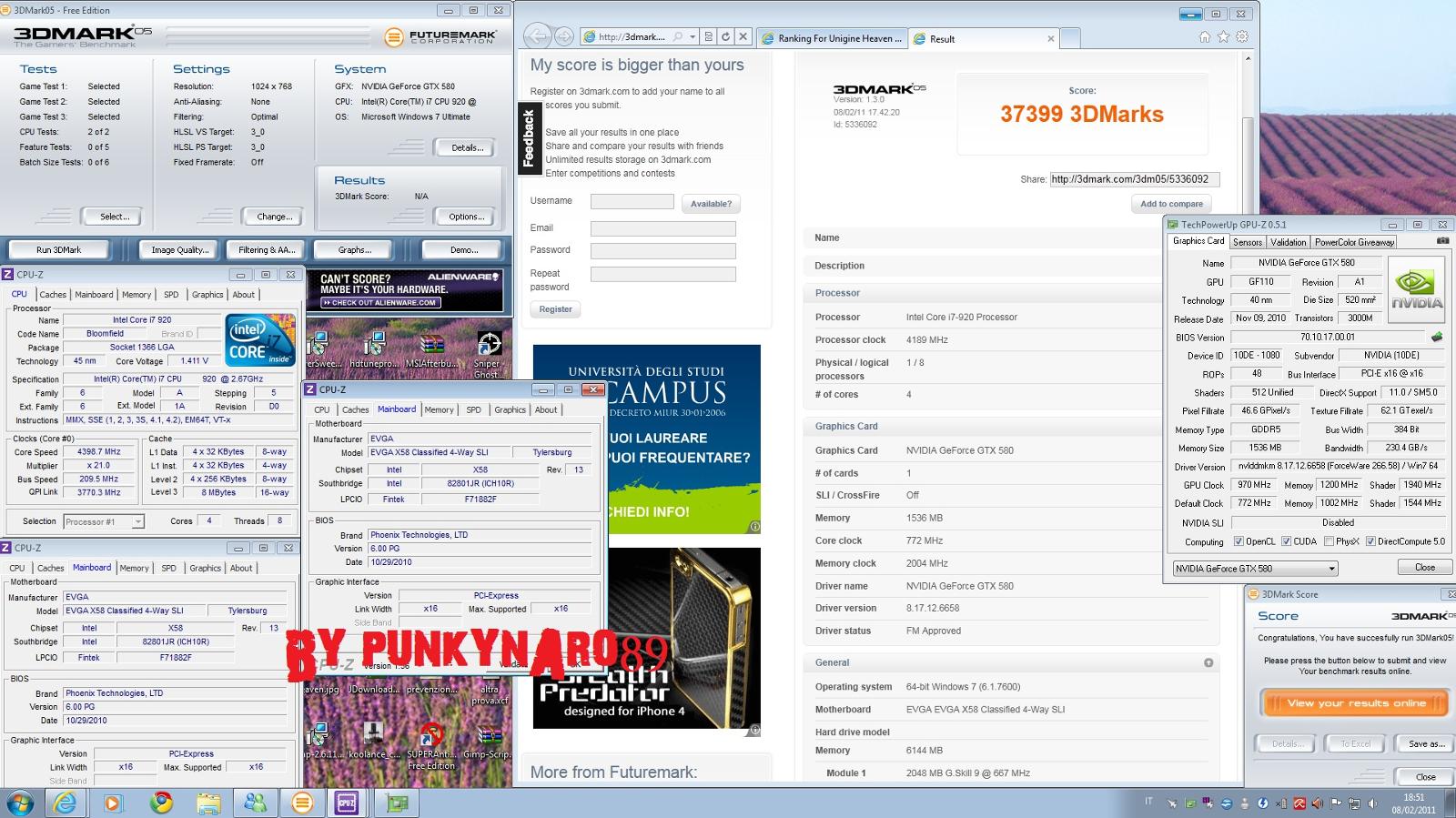
Task: Open Google Chrome from taskbar
Action: 161,803
